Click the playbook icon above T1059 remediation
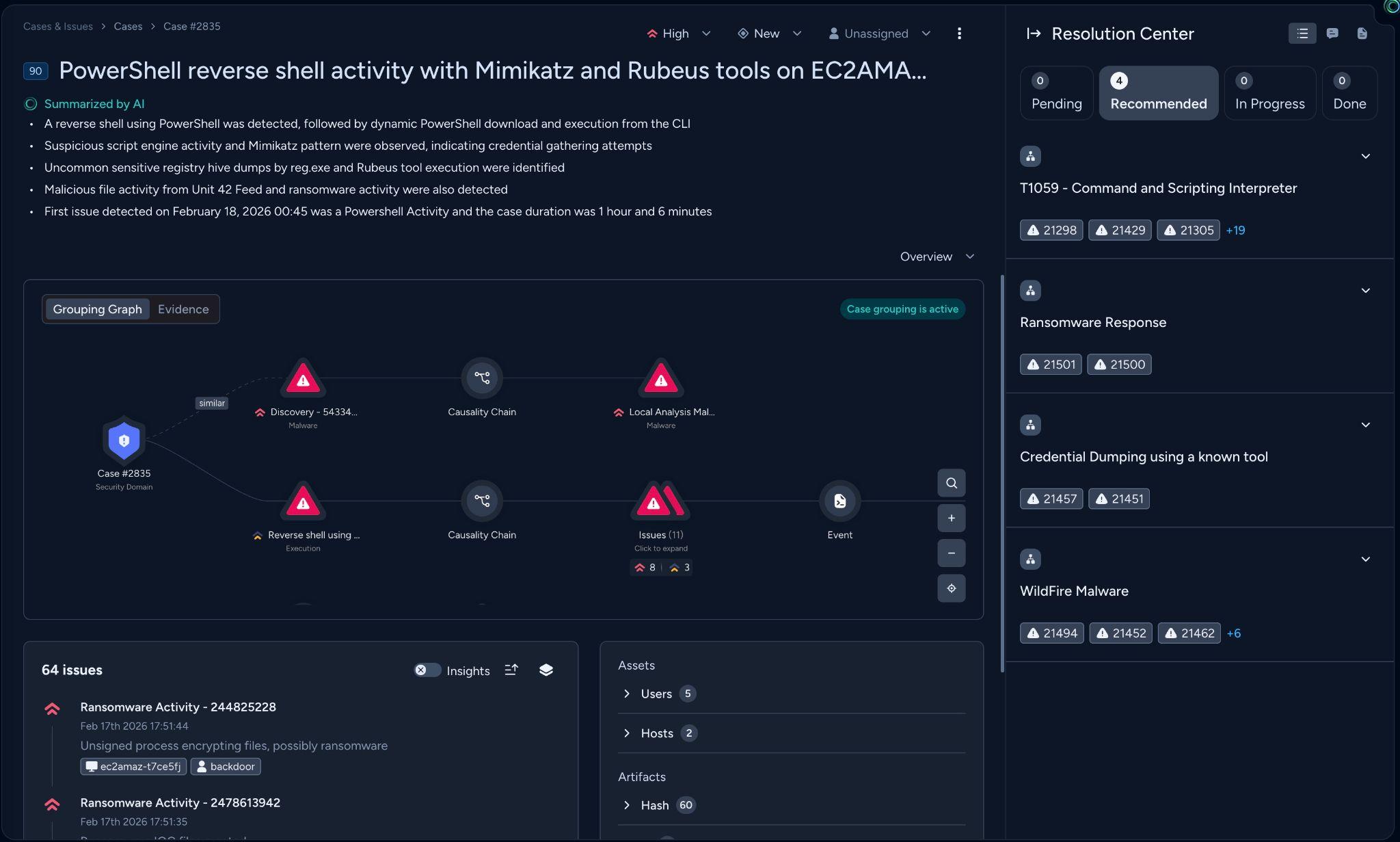Viewport: 1400px width, 842px height. click(1030, 156)
